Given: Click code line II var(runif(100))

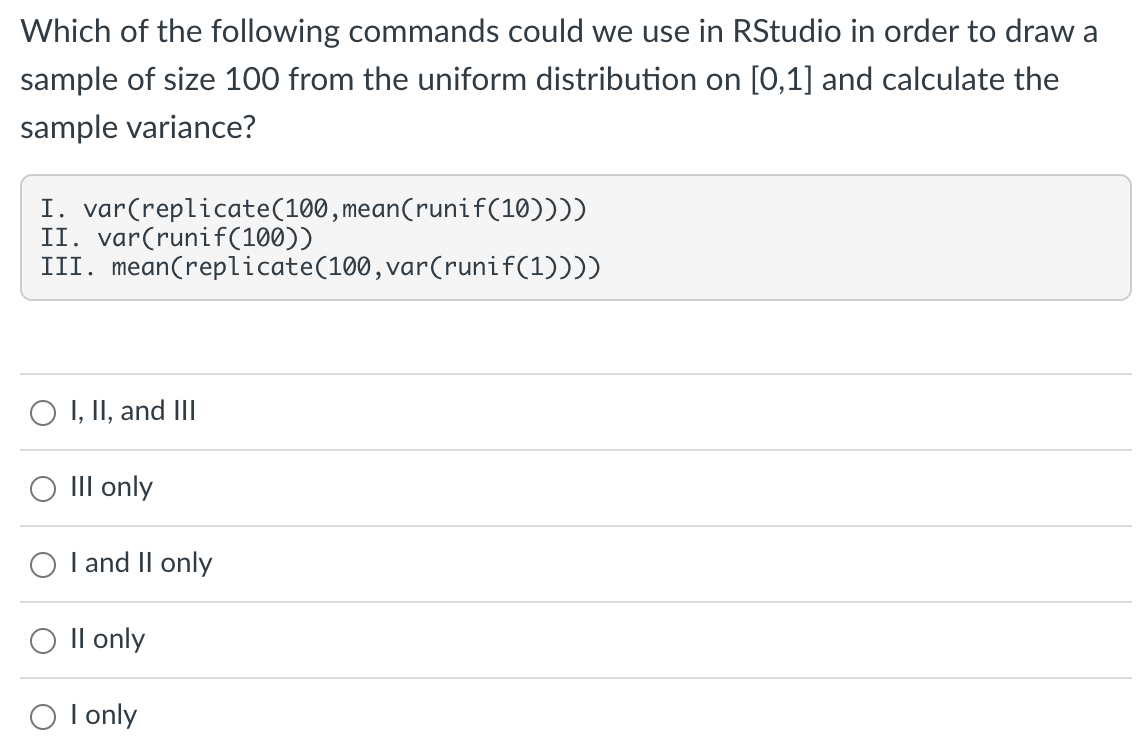Looking at the screenshot, I should (176, 238).
